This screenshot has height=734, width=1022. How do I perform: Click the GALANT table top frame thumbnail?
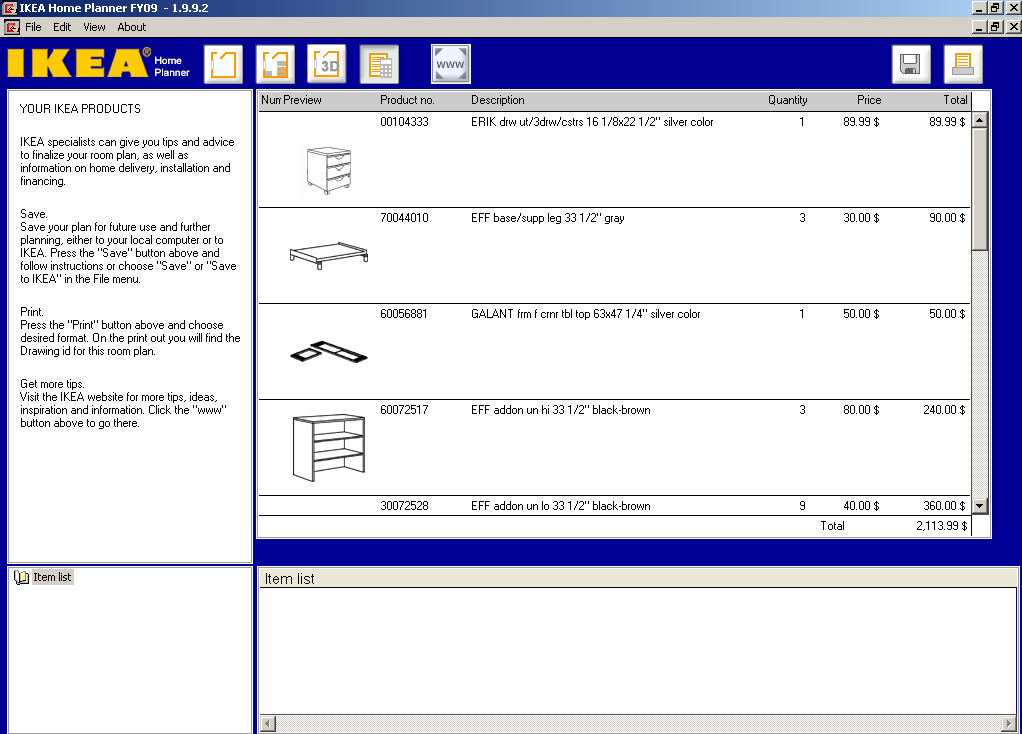point(328,352)
